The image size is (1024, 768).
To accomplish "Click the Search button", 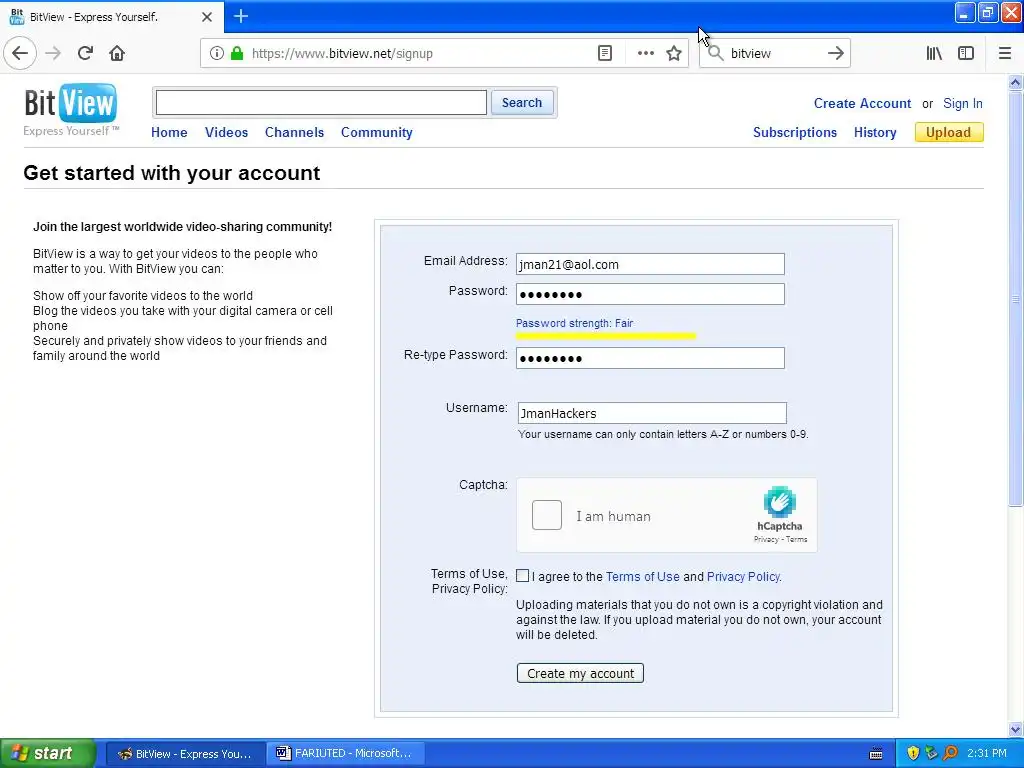I will [x=522, y=103].
